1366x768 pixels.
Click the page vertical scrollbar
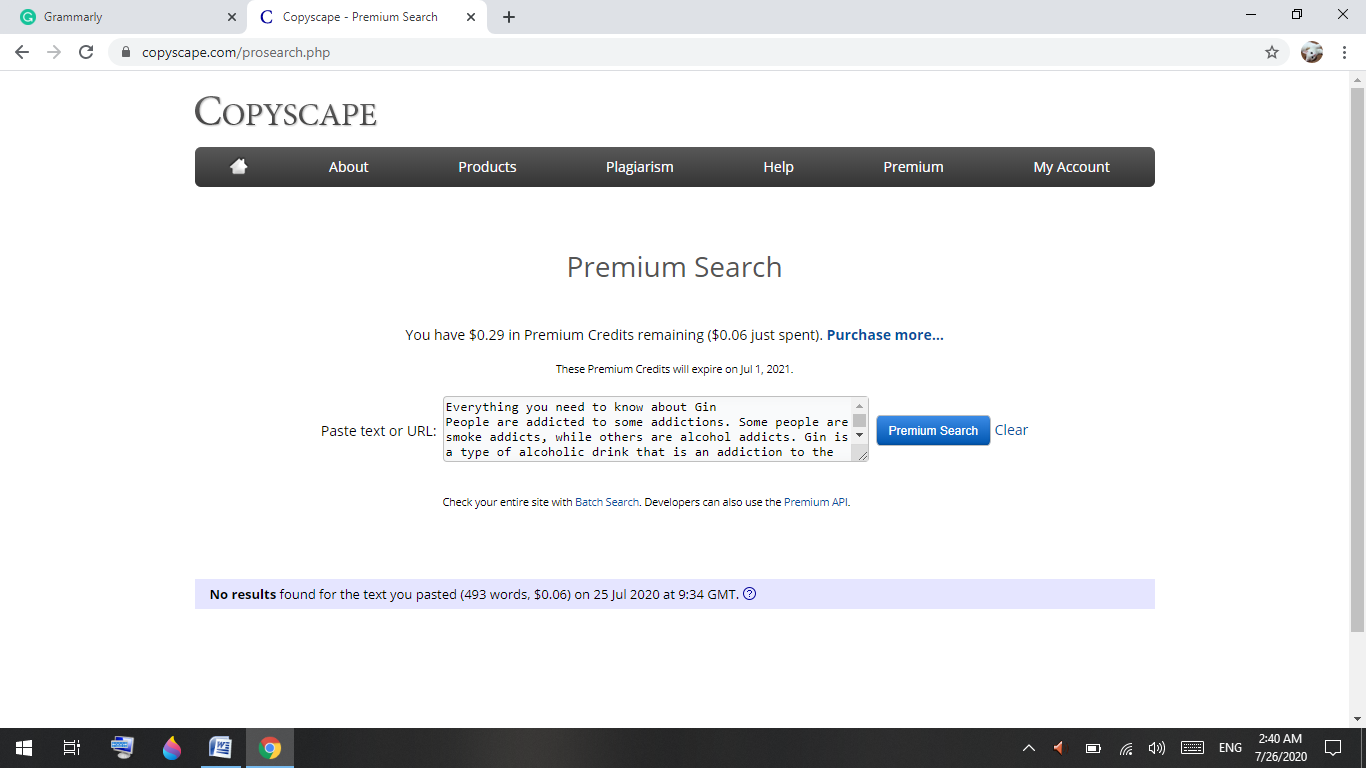pyautogui.click(x=1357, y=360)
